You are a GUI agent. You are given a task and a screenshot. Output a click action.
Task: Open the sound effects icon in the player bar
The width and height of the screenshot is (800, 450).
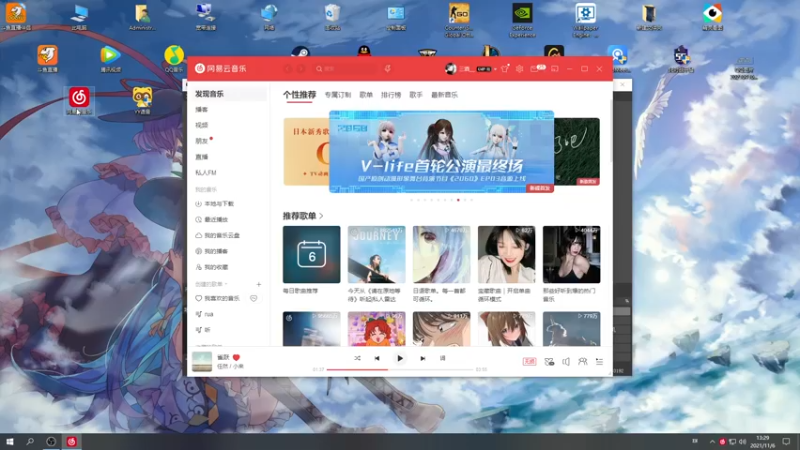[x=549, y=362]
